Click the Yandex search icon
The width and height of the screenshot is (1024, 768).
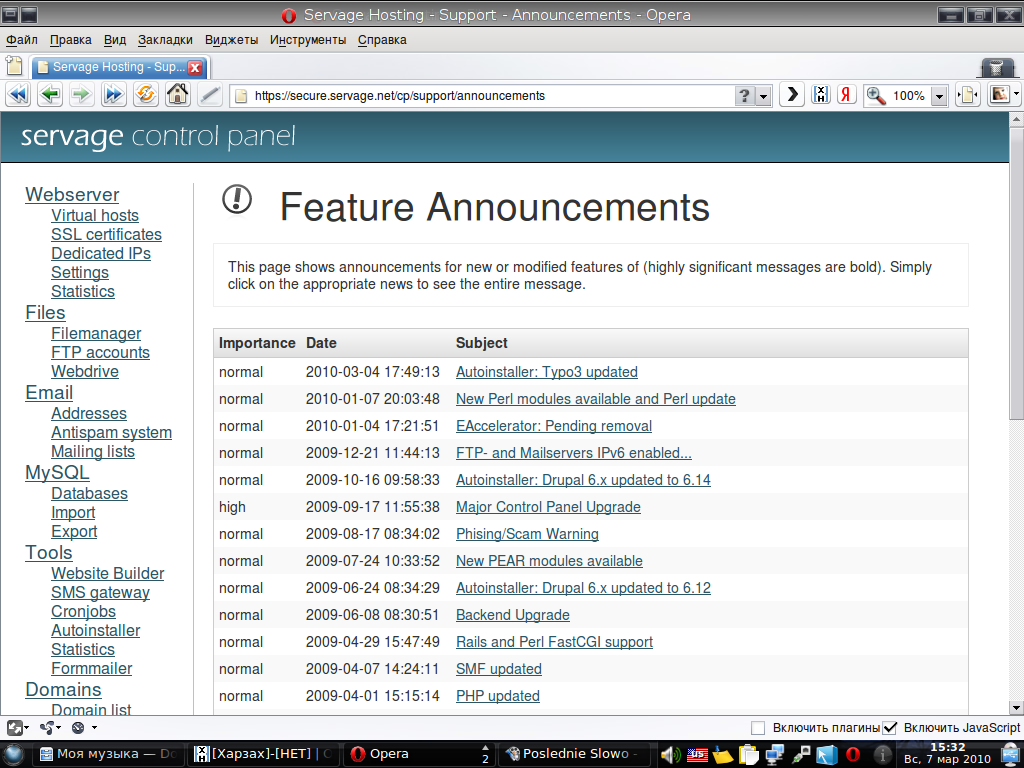click(x=846, y=95)
